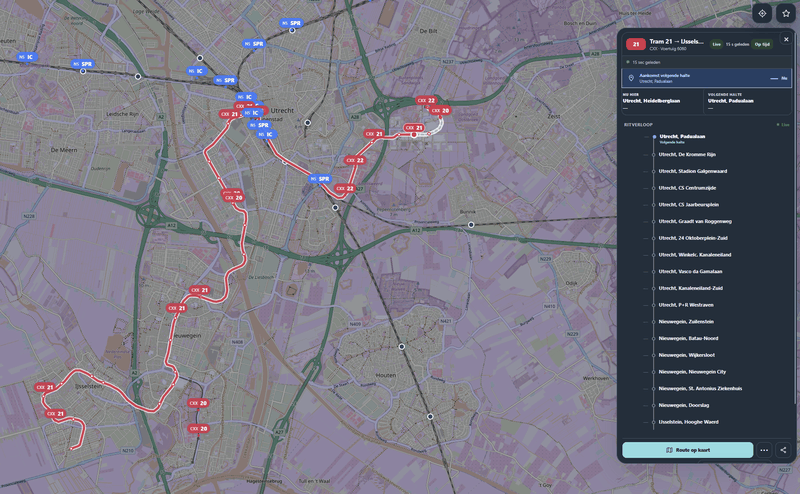Click the 'Op tijd' status badge

click(762, 44)
